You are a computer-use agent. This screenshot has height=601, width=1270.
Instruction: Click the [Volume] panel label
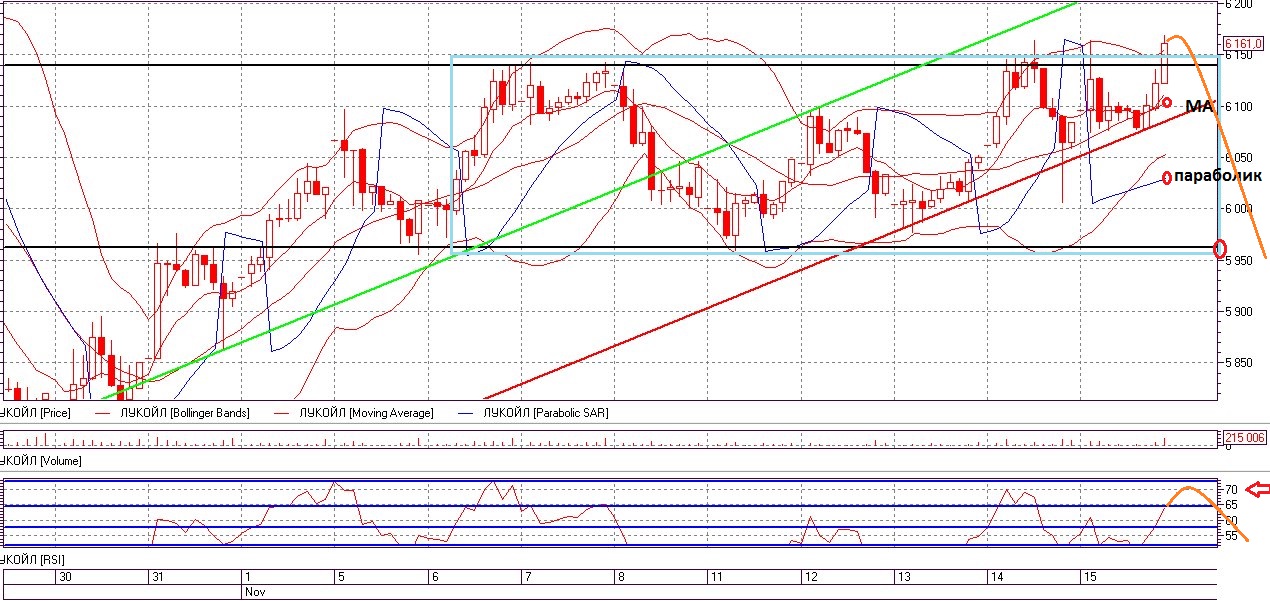41,461
